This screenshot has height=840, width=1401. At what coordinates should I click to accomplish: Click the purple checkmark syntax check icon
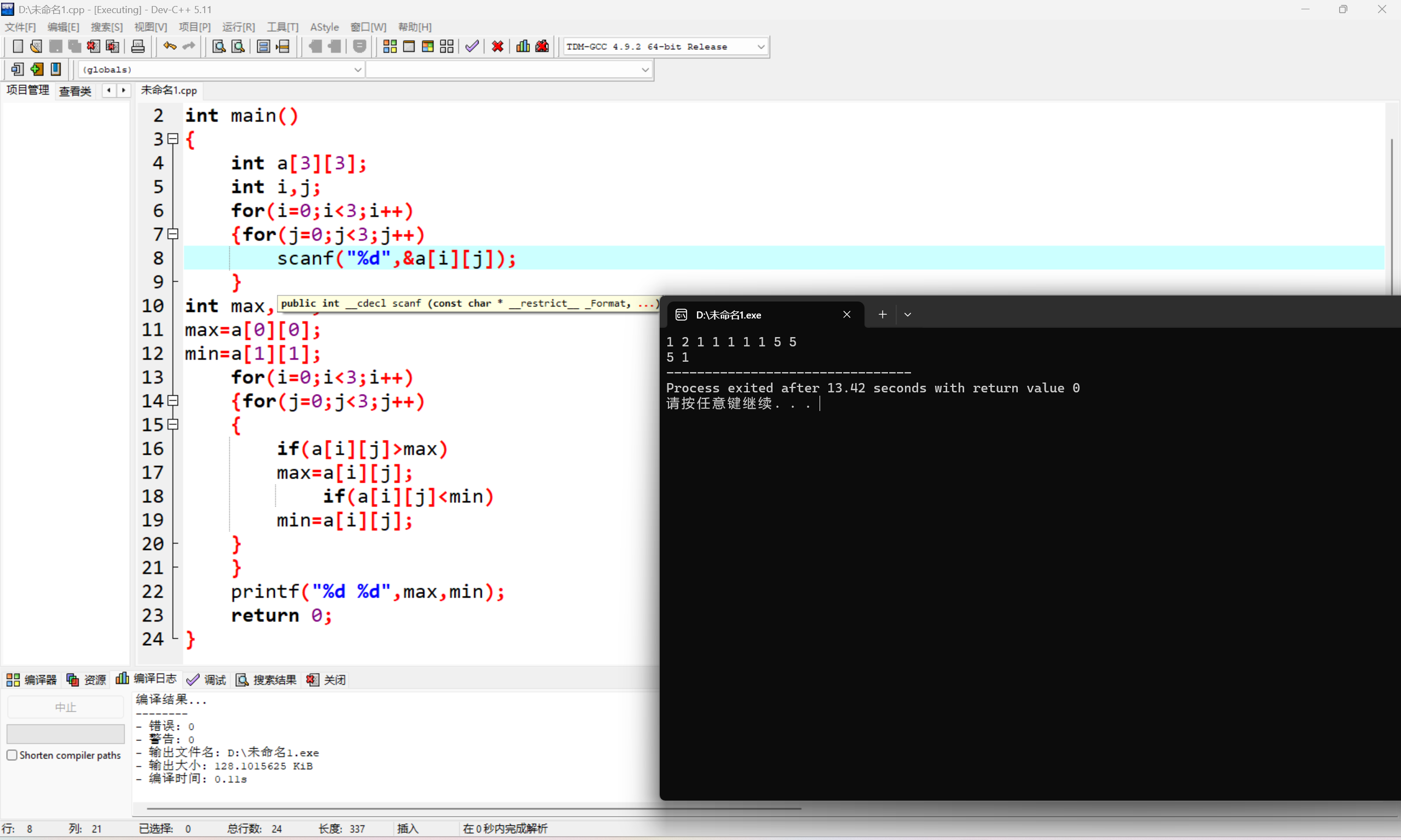click(472, 47)
